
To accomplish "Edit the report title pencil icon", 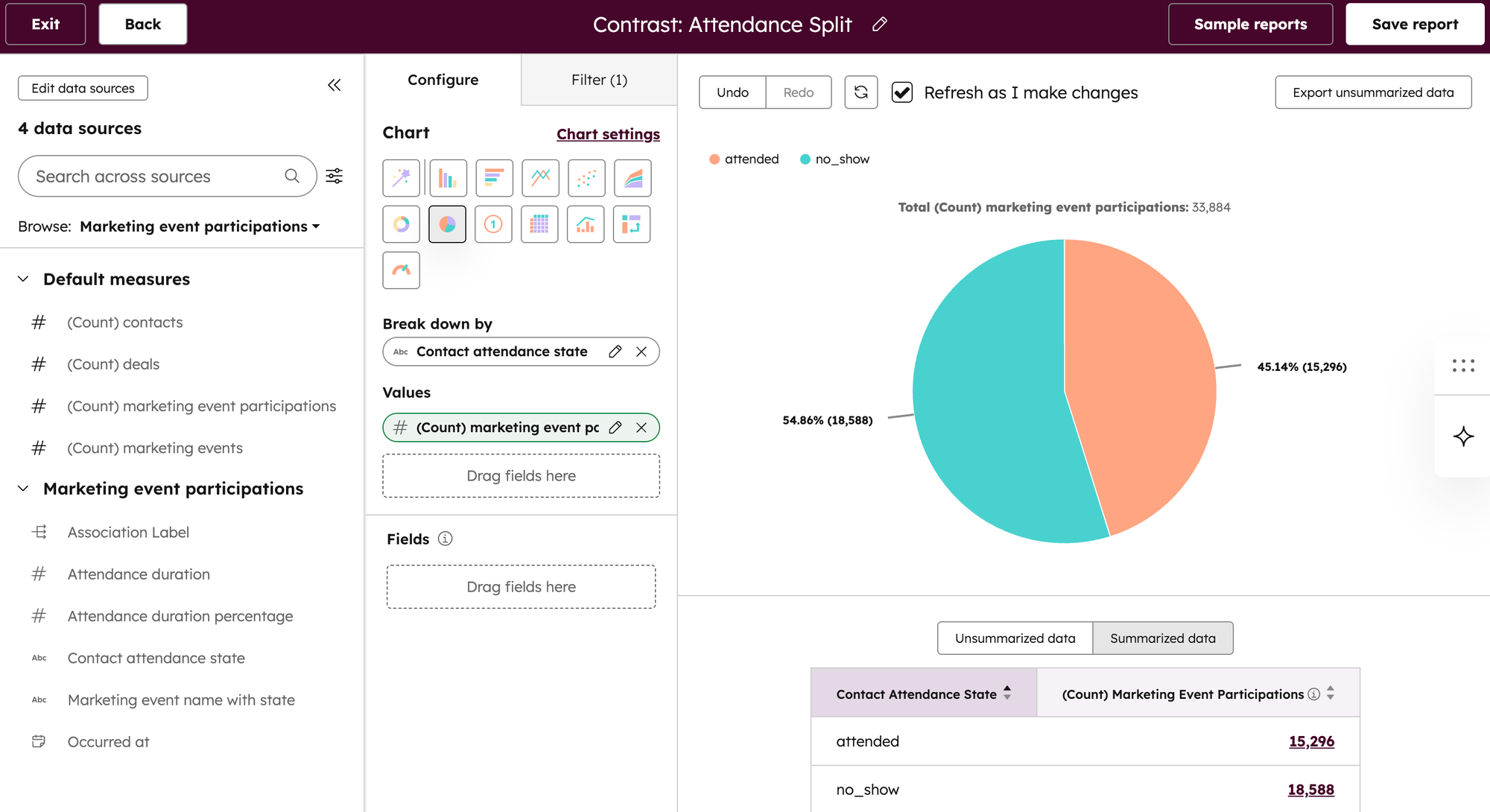I will 879,25.
